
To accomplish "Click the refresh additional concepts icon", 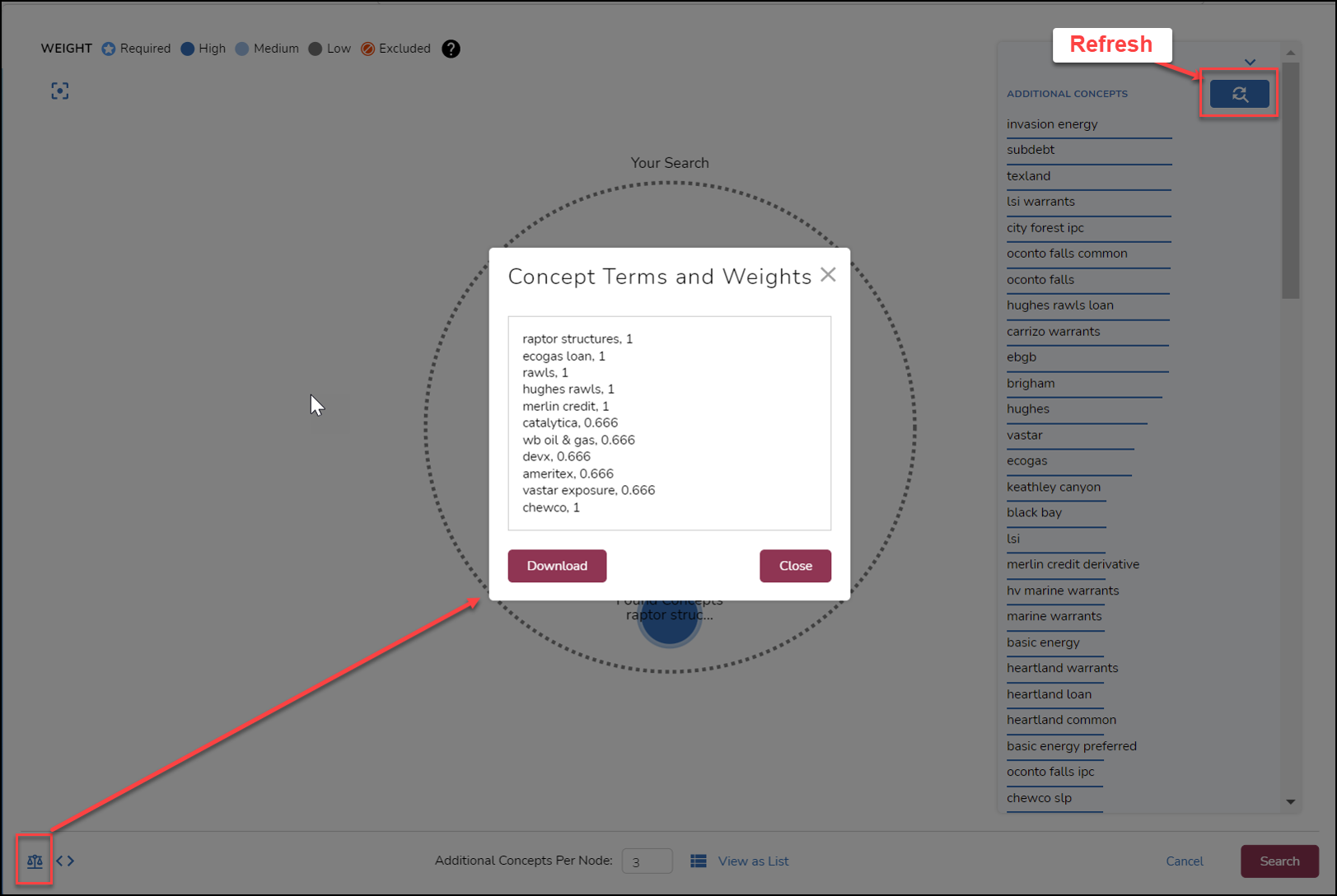I will click(x=1239, y=94).
